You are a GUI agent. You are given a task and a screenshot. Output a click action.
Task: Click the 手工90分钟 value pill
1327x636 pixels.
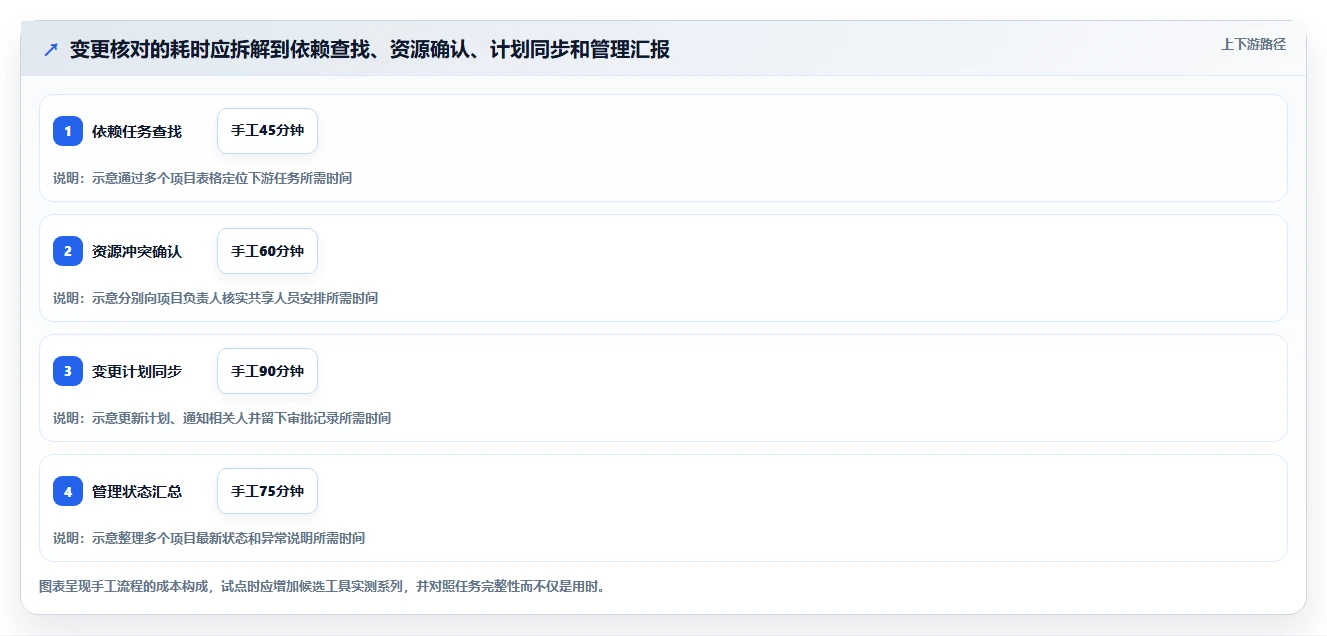point(267,371)
